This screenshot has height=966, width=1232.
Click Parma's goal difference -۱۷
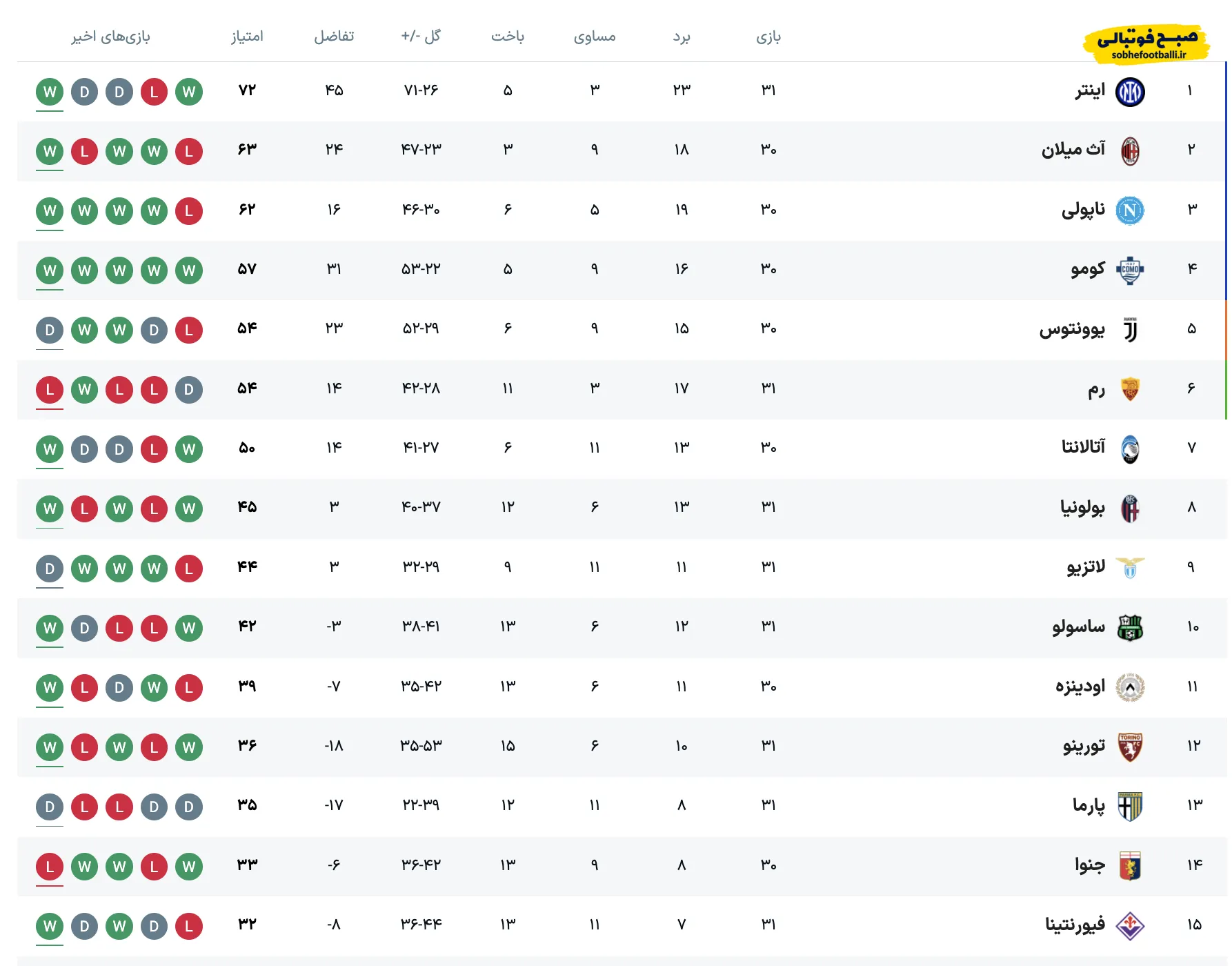click(x=334, y=805)
